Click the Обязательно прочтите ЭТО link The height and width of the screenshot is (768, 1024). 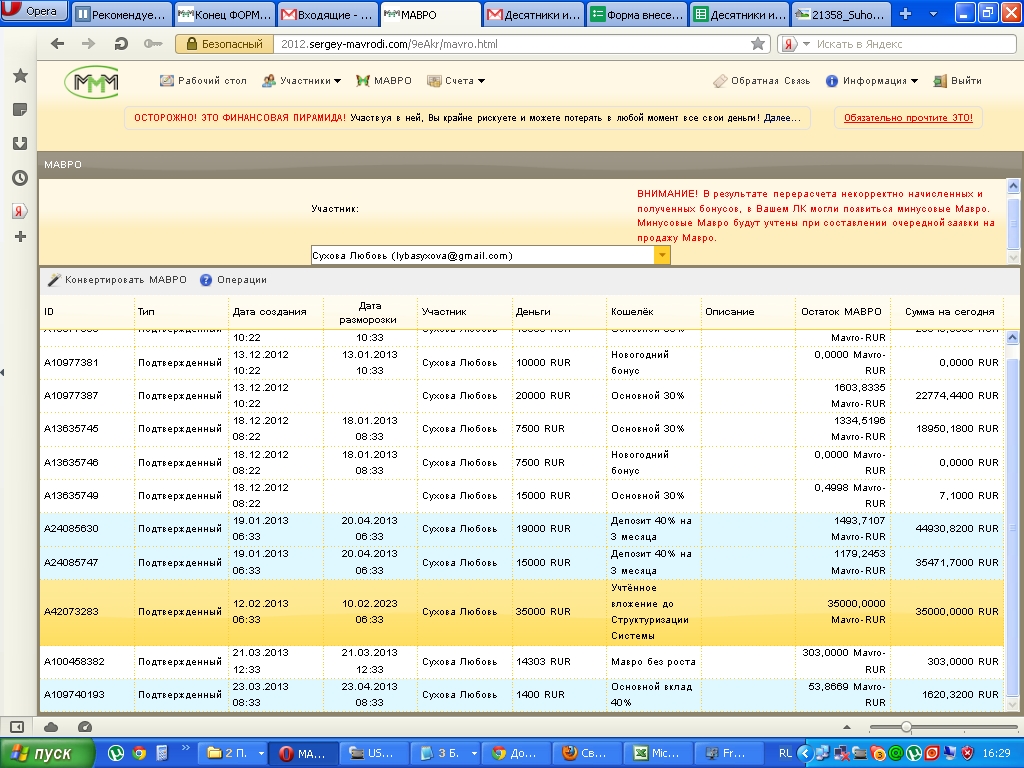click(x=907, y=118)
